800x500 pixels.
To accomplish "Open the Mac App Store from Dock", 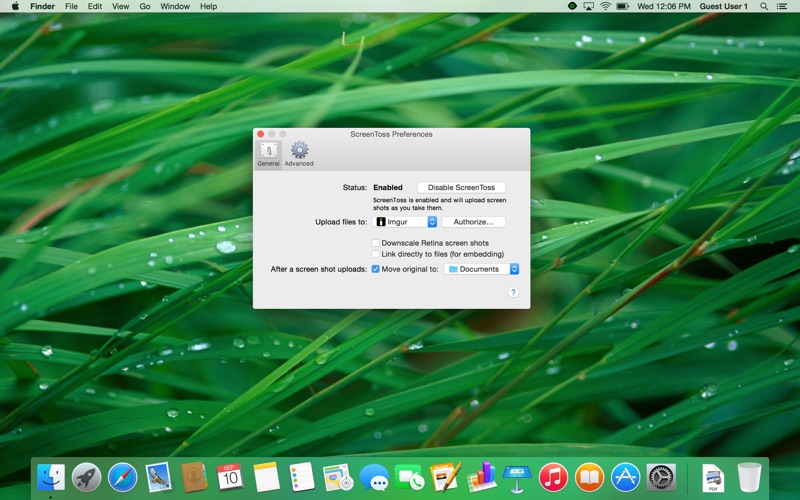I will click(x=625, y=477).
